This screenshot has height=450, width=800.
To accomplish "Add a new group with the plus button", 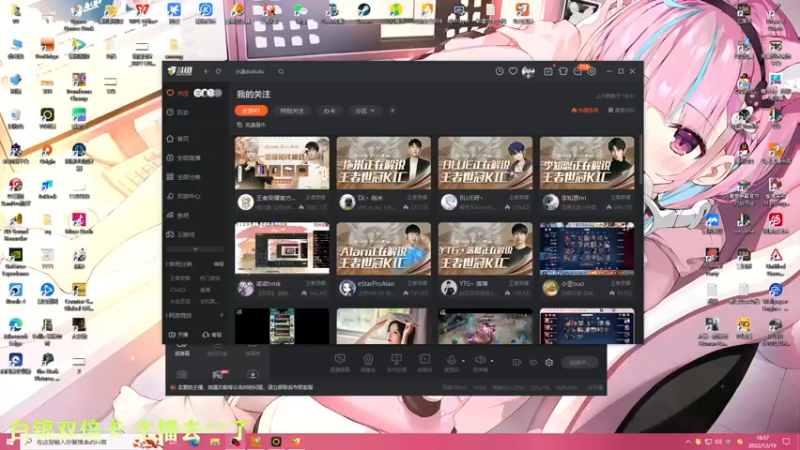I will (x=392, y=111).
